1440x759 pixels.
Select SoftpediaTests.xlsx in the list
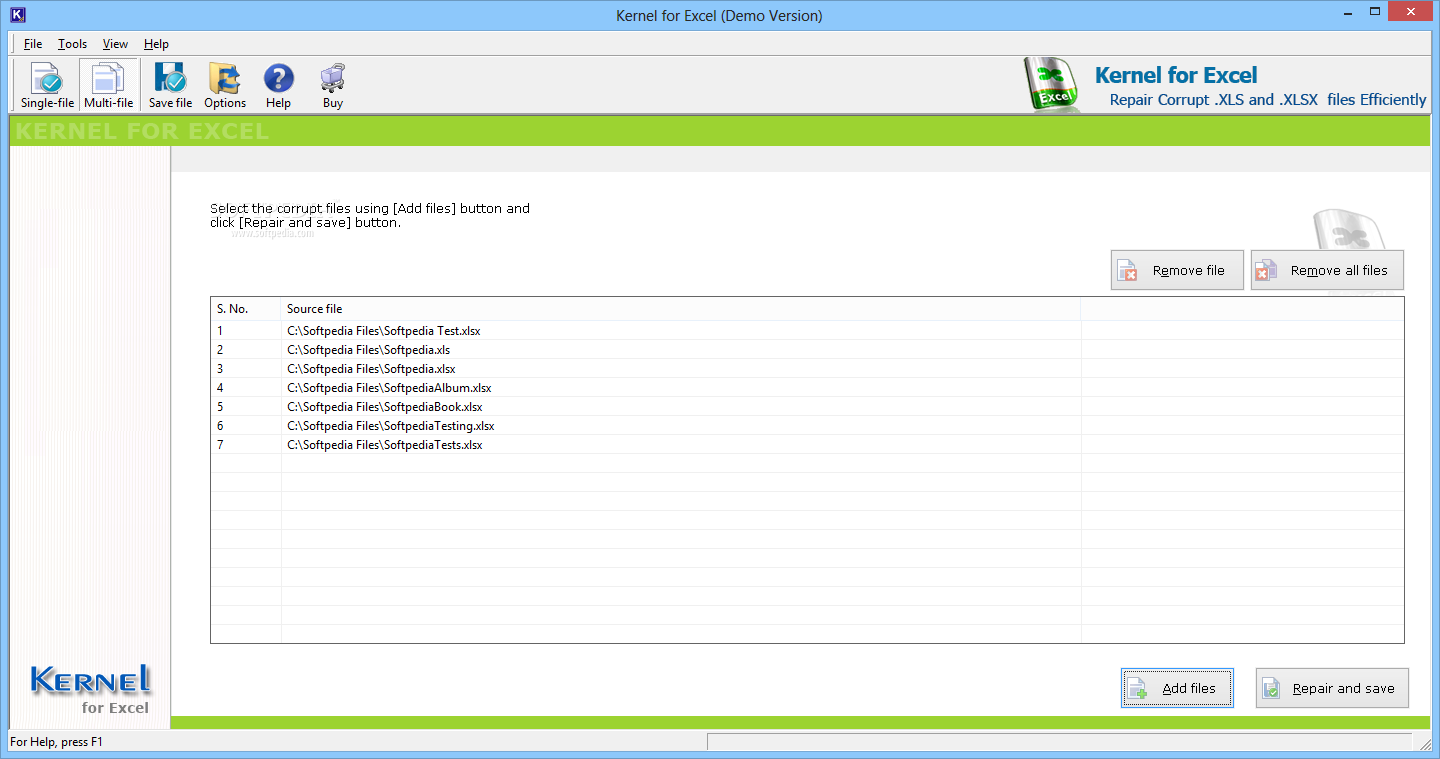click(x=807, y=444)
